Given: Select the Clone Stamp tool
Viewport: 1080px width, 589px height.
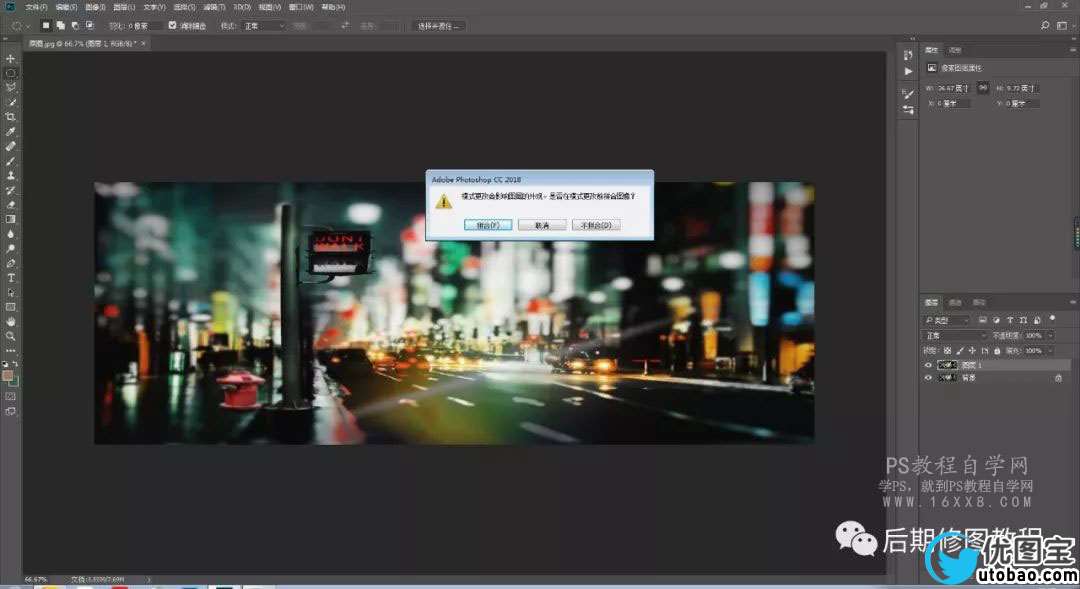Looking at the screenshot, I should 10,175.
